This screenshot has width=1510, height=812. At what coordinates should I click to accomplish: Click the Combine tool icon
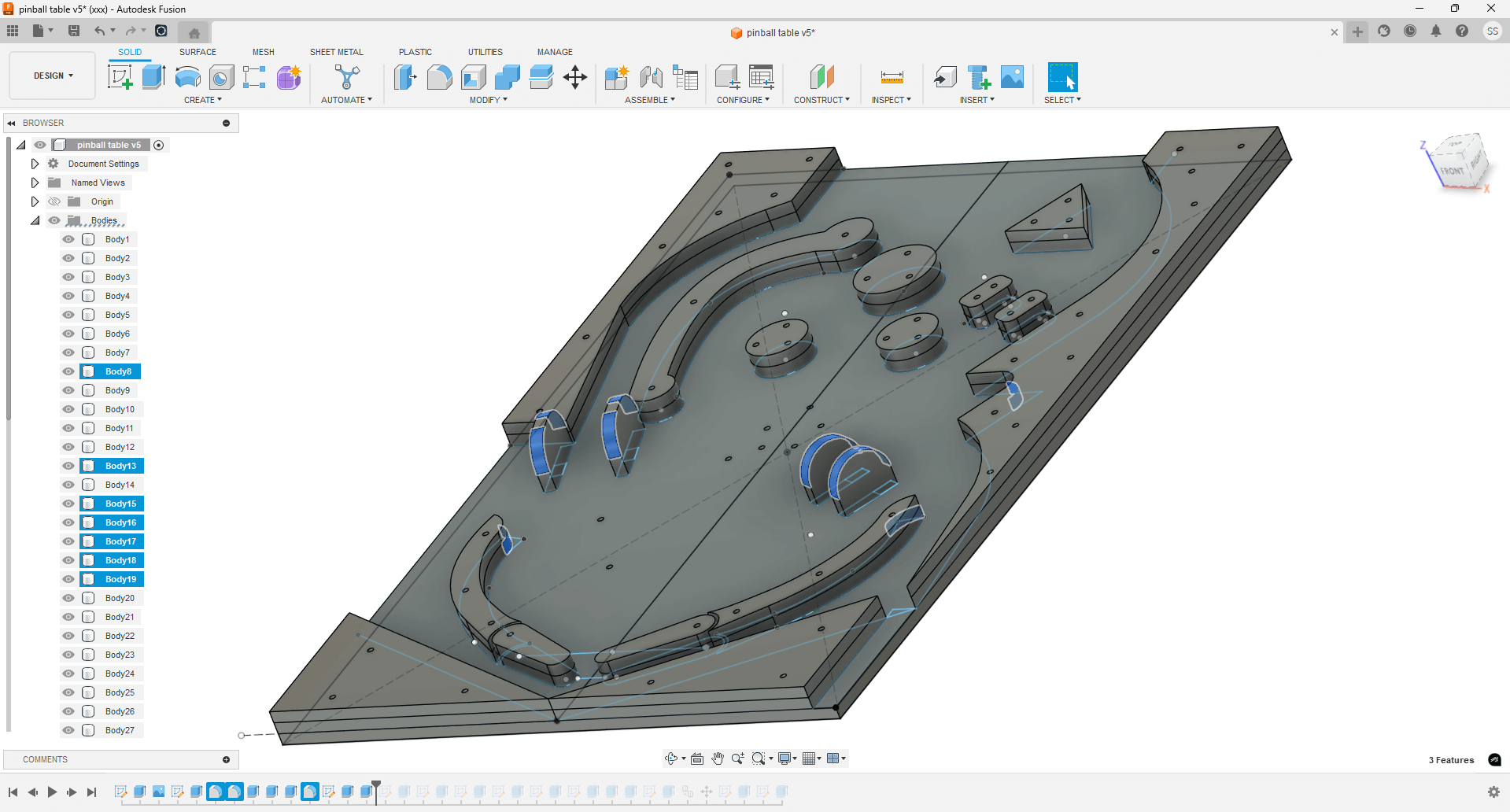[x=508, y=77]
